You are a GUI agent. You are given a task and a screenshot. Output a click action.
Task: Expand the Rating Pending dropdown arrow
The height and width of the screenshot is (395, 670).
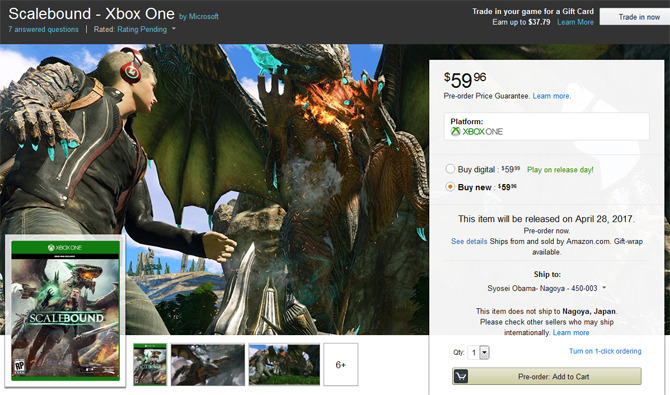click(x=174, y=29)
